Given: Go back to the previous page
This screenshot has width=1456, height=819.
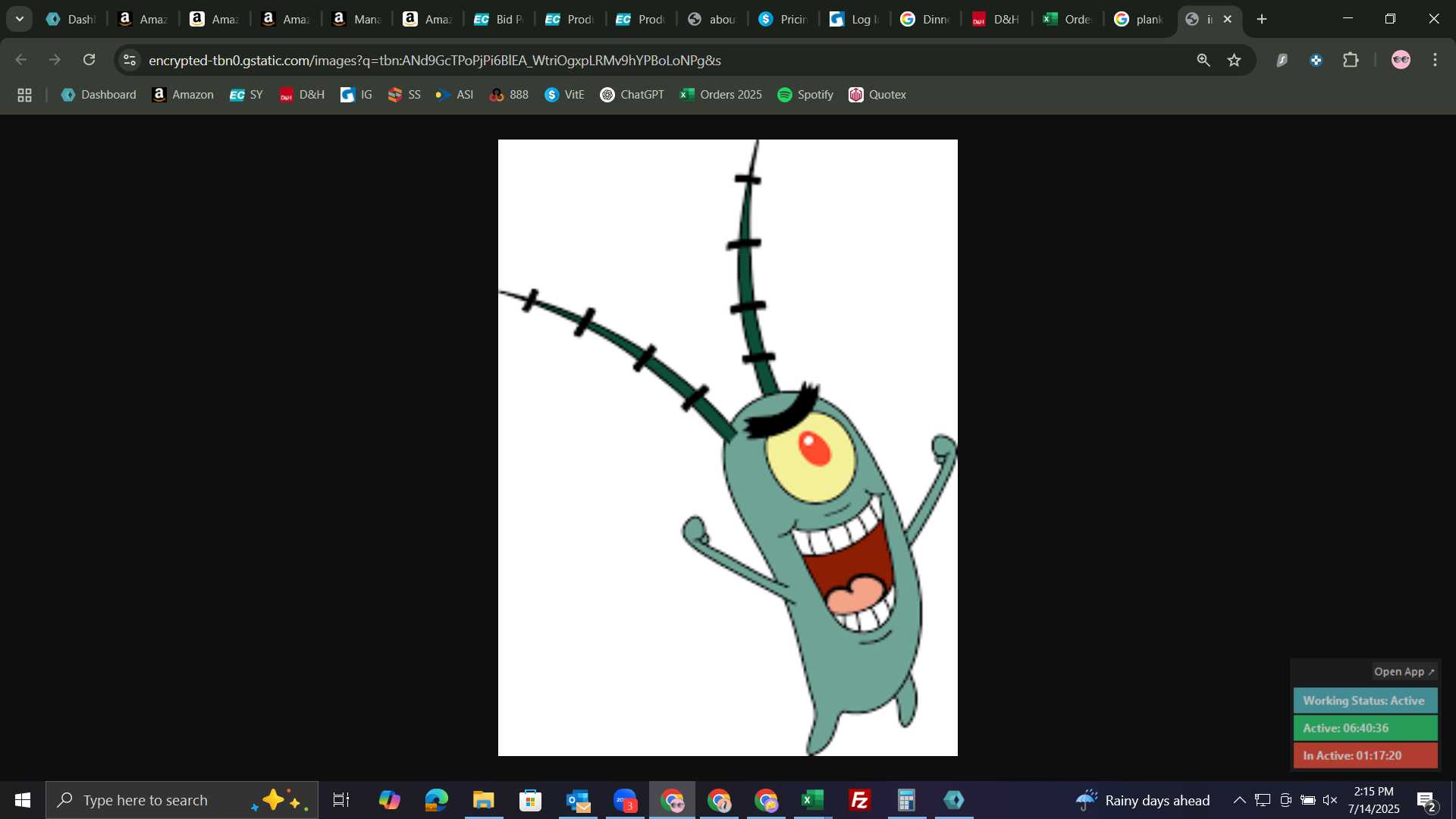Looking at the screenshot, I should (x=21, y=60).
